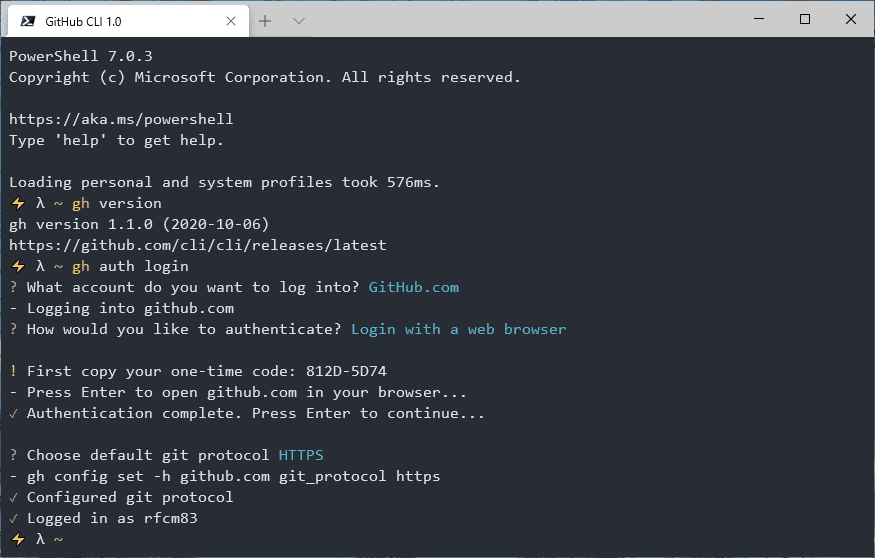This screenshot has width=875, height=558.
Task: Click the username rfcm83 in the output
Action: (171, 518)
